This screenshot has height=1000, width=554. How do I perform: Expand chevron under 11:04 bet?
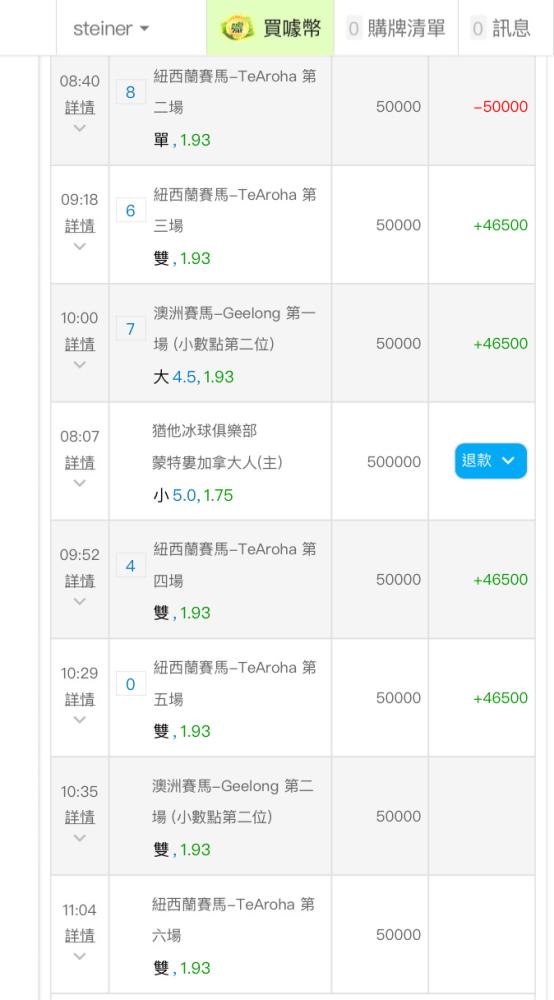[80, 956]
